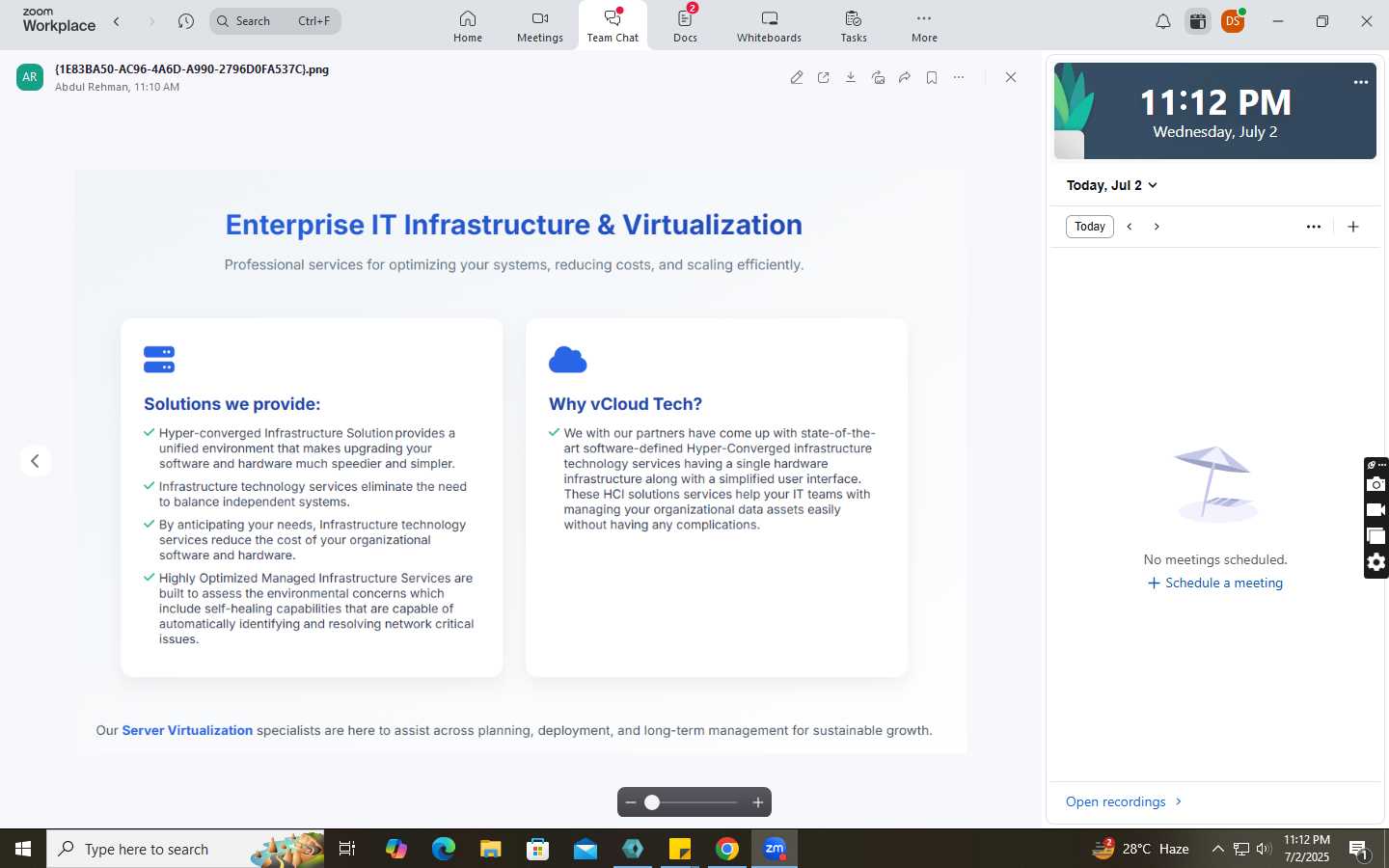Open more options for the image viewer
Viewport: 1389px width, 868px height.
pos(959,77)
